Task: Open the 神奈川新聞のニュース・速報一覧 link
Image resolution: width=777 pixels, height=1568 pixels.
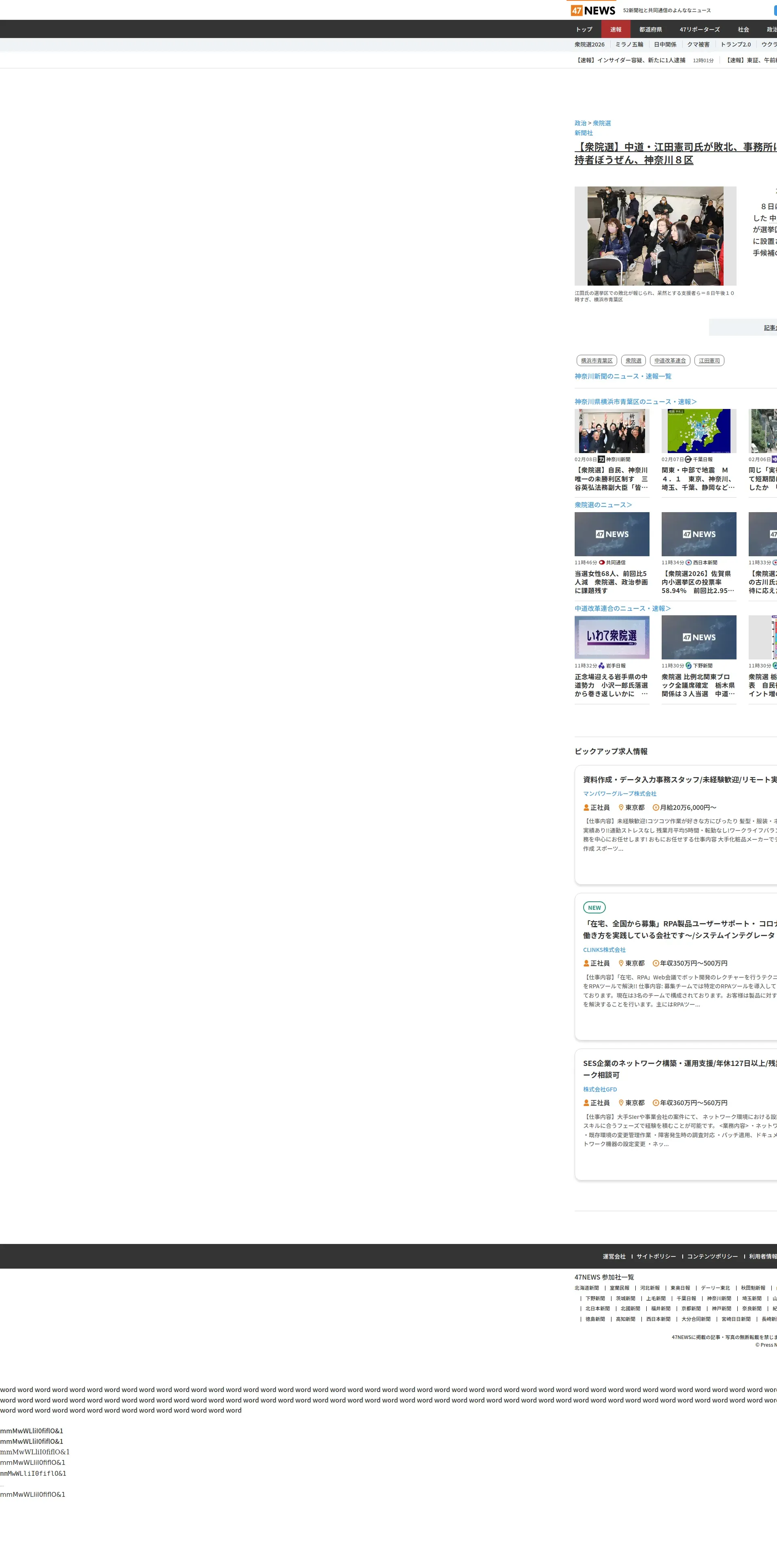Action: [x=622, y=376]
